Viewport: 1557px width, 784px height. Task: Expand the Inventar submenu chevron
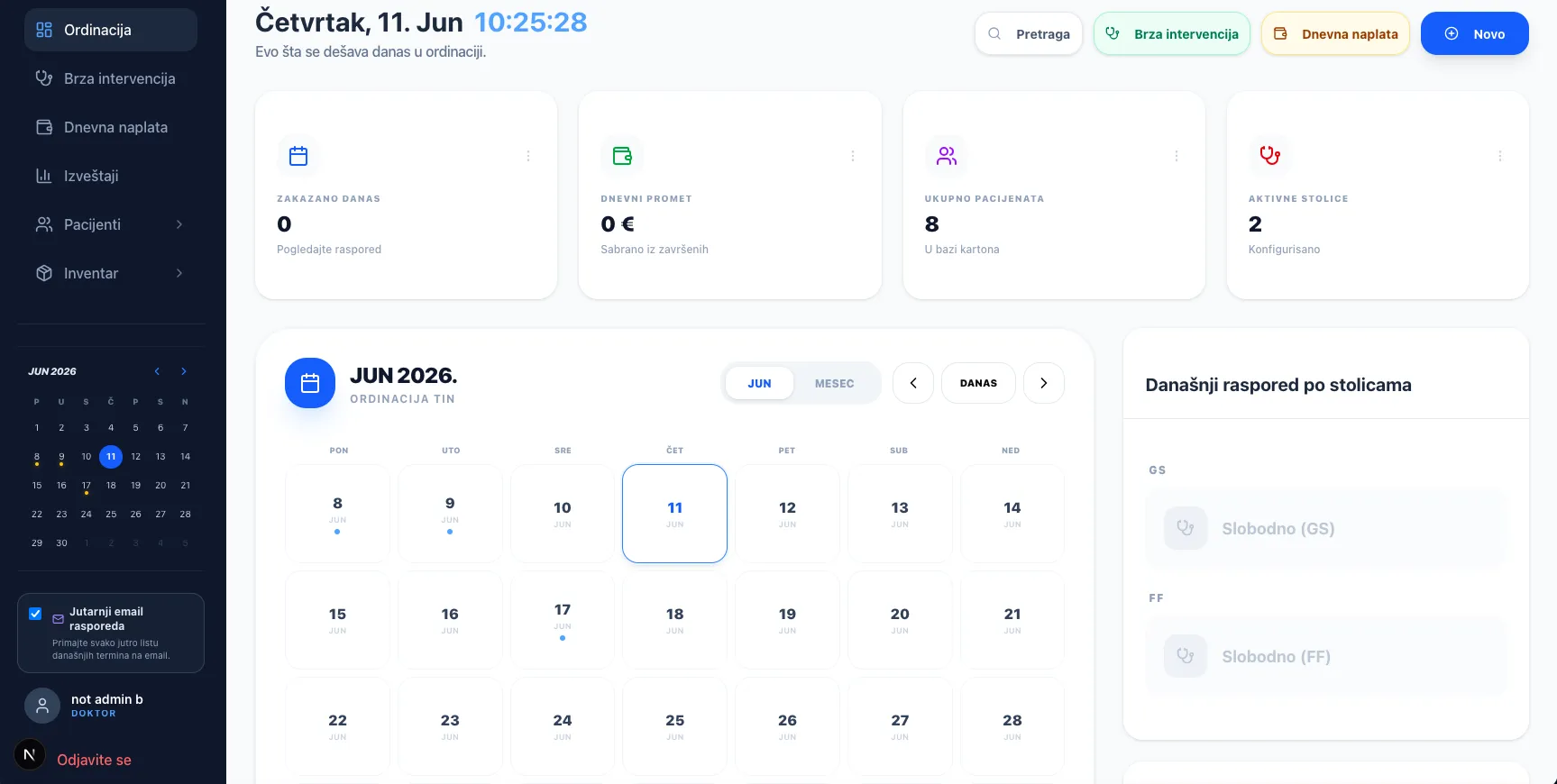[x=179, y=273]
